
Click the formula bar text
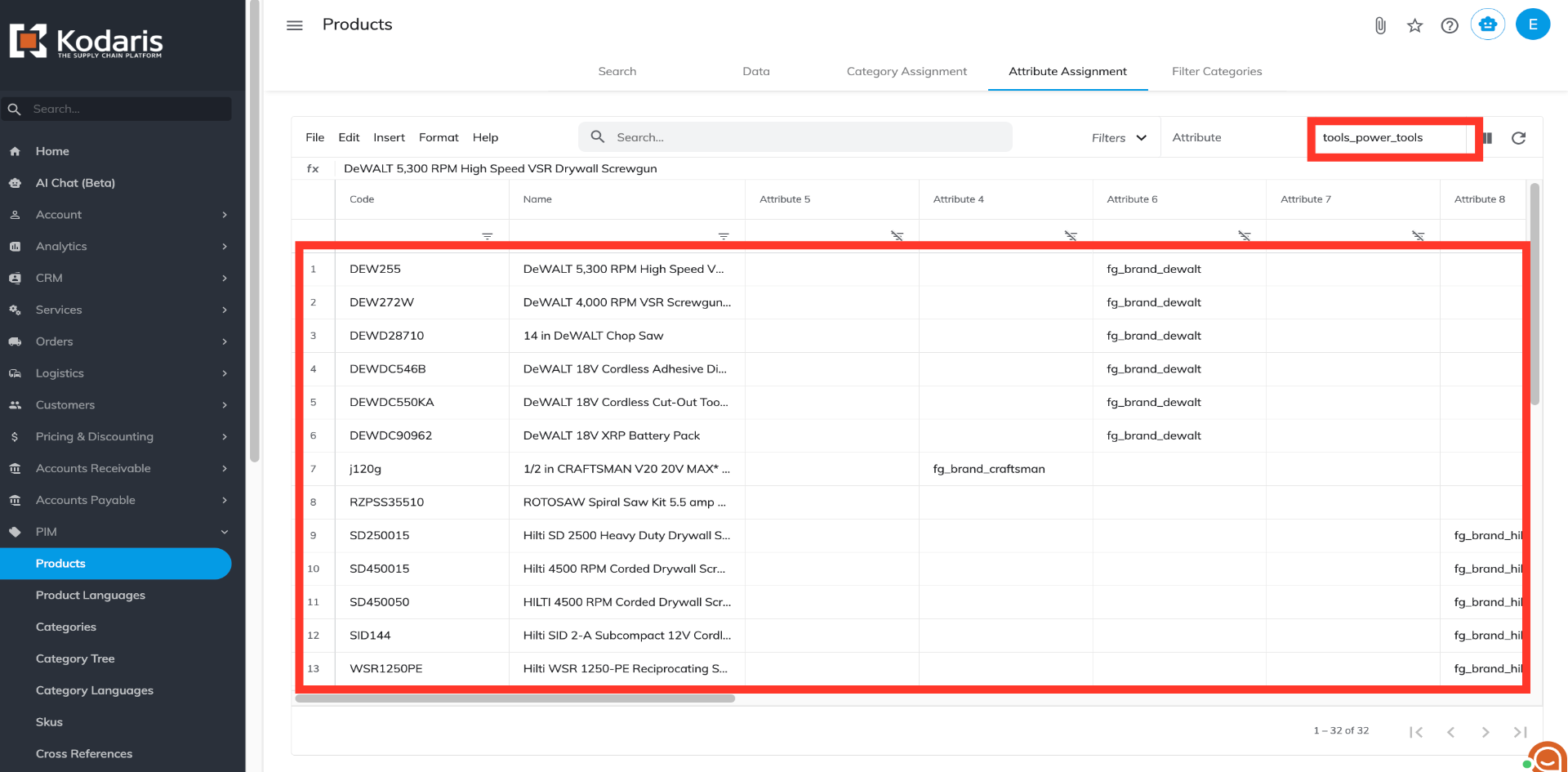coord(501,169)
